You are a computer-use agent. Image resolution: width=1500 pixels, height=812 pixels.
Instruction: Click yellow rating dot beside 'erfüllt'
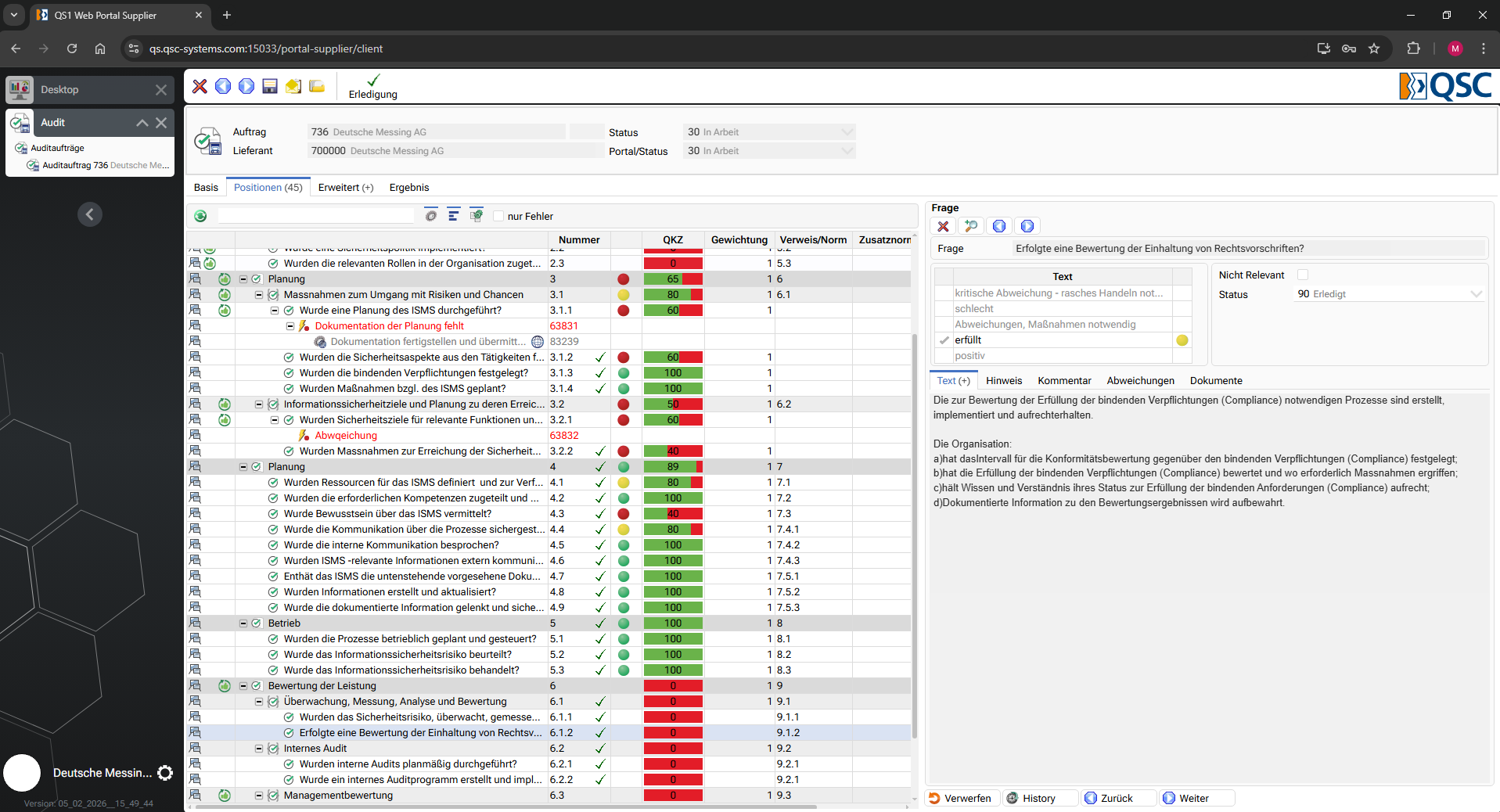tap(1182, 340)
